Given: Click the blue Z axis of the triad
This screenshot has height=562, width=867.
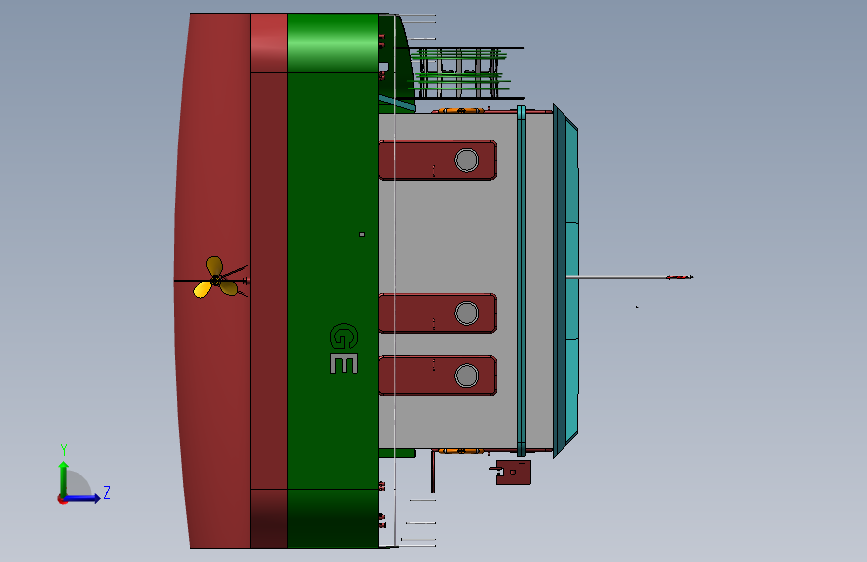Looking at the screenshot, I should pos(83,498).
